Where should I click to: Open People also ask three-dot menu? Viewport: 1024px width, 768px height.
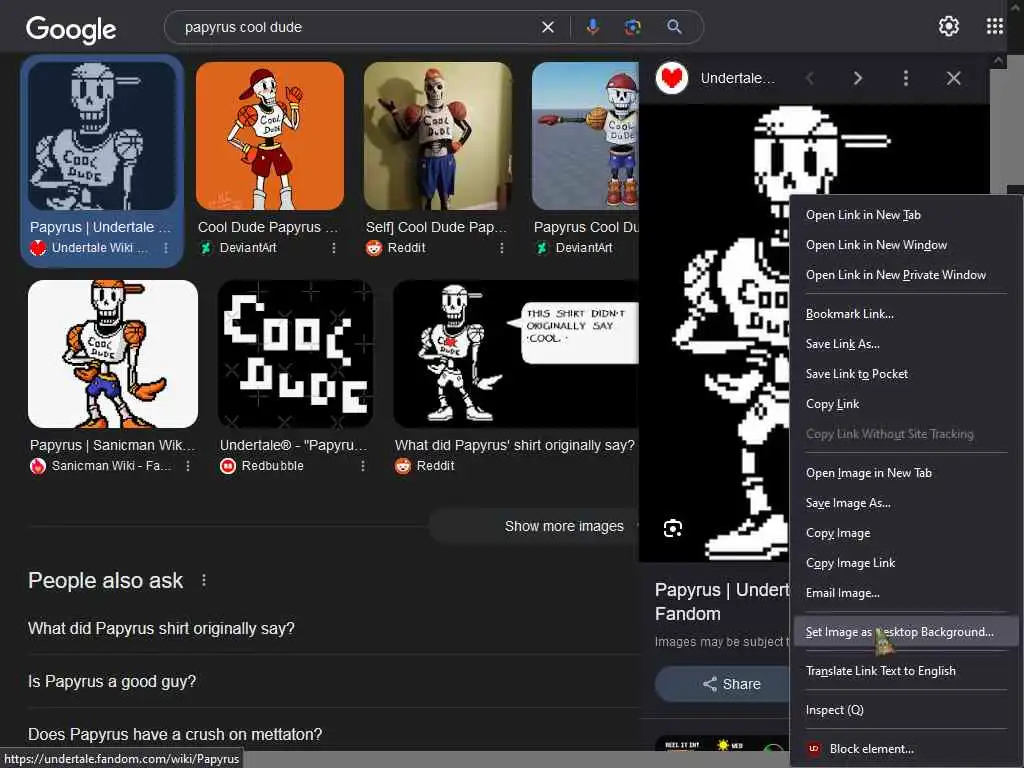(204, 580)
